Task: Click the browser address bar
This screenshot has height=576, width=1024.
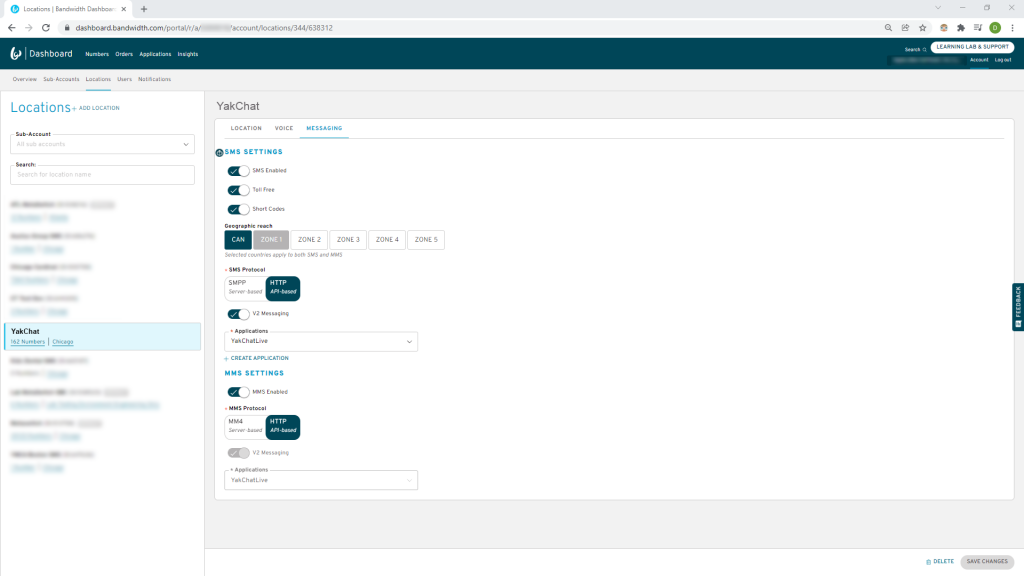Action: (470, 27)
